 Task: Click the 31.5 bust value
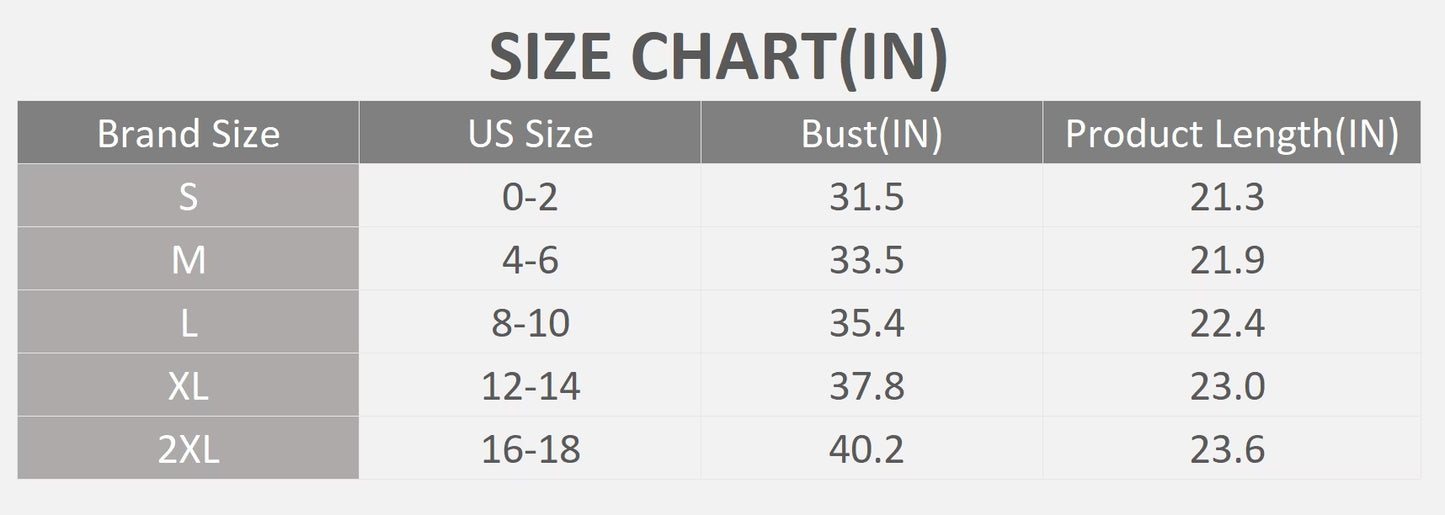pyautogui.click(x=866, y=197)
